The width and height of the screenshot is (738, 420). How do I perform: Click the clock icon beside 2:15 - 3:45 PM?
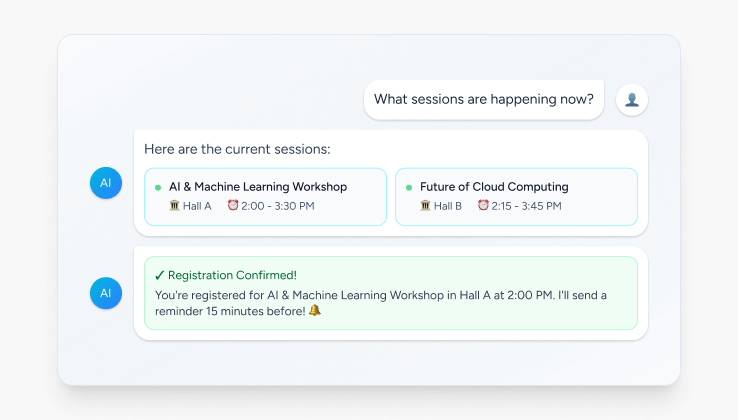pos(484,206)
